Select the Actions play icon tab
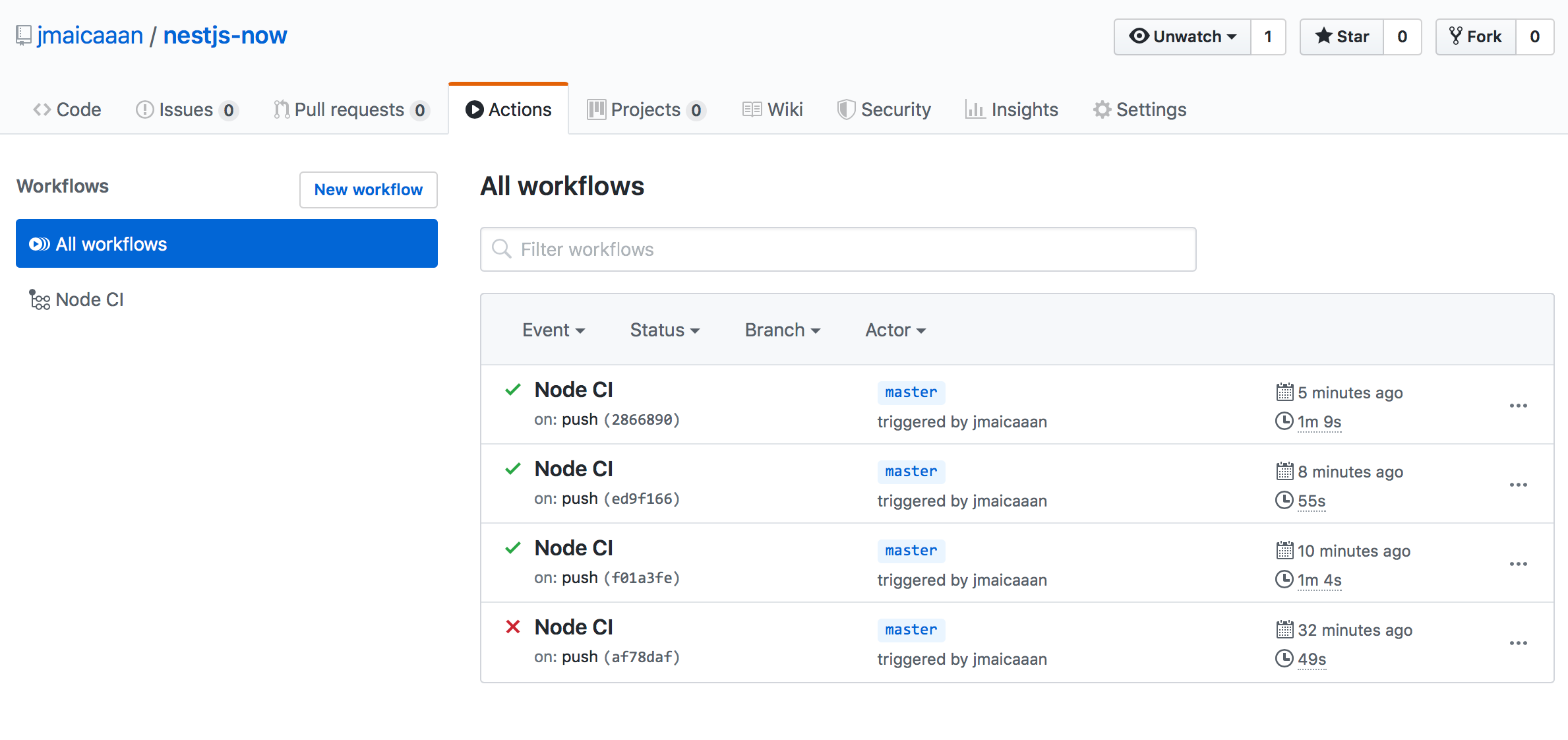This screenshot has width=1568, height=740. pos(474,109)
